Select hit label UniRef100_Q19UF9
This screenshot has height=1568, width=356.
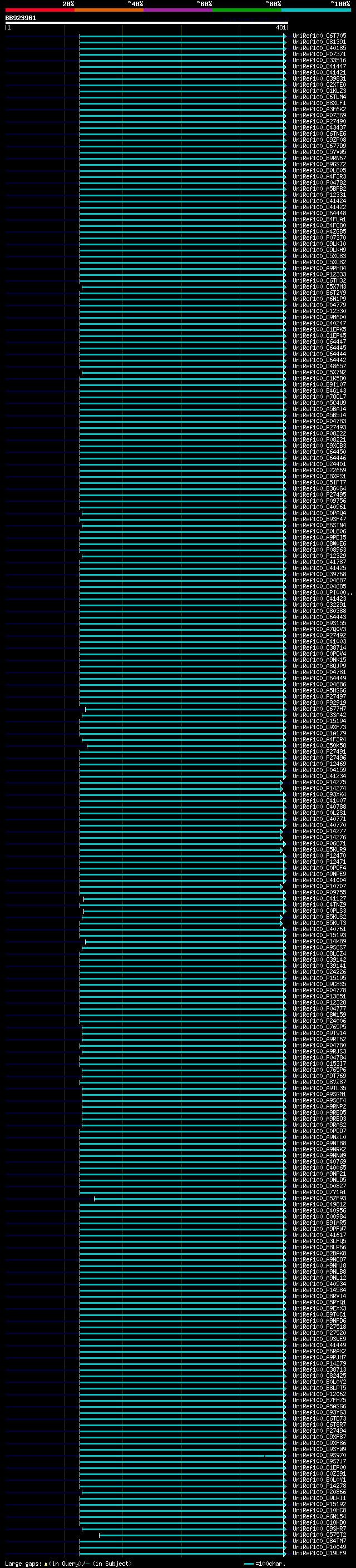click(319, 1554)
